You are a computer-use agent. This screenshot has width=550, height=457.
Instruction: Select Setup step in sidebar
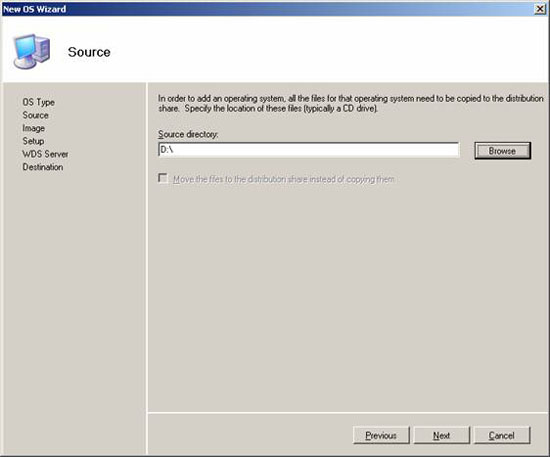(33, 141)
